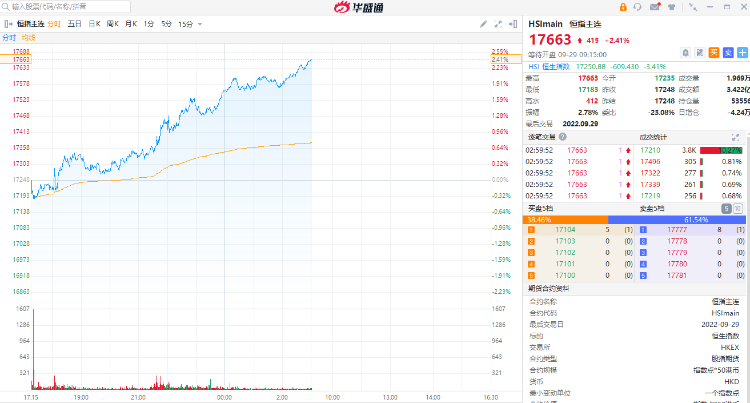750x403 pixels.
Task: Collapse the left panel via sidebar arrow icon
Action: point(9,23)
